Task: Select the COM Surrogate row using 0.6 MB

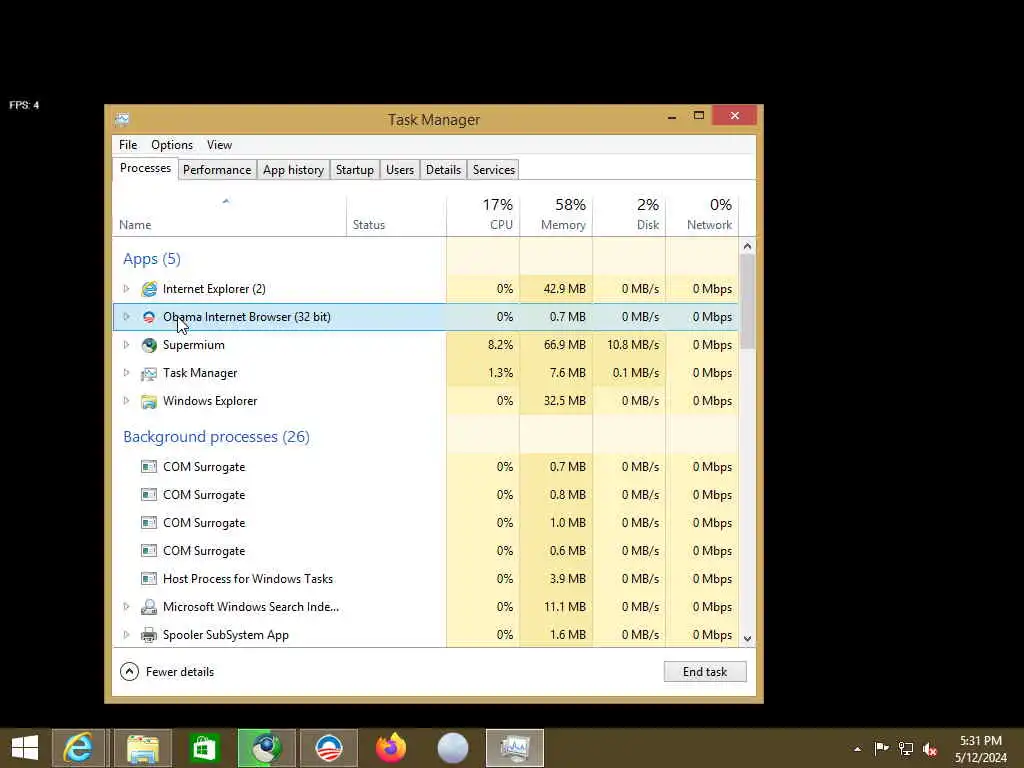Action: click(x=426, y=551)
